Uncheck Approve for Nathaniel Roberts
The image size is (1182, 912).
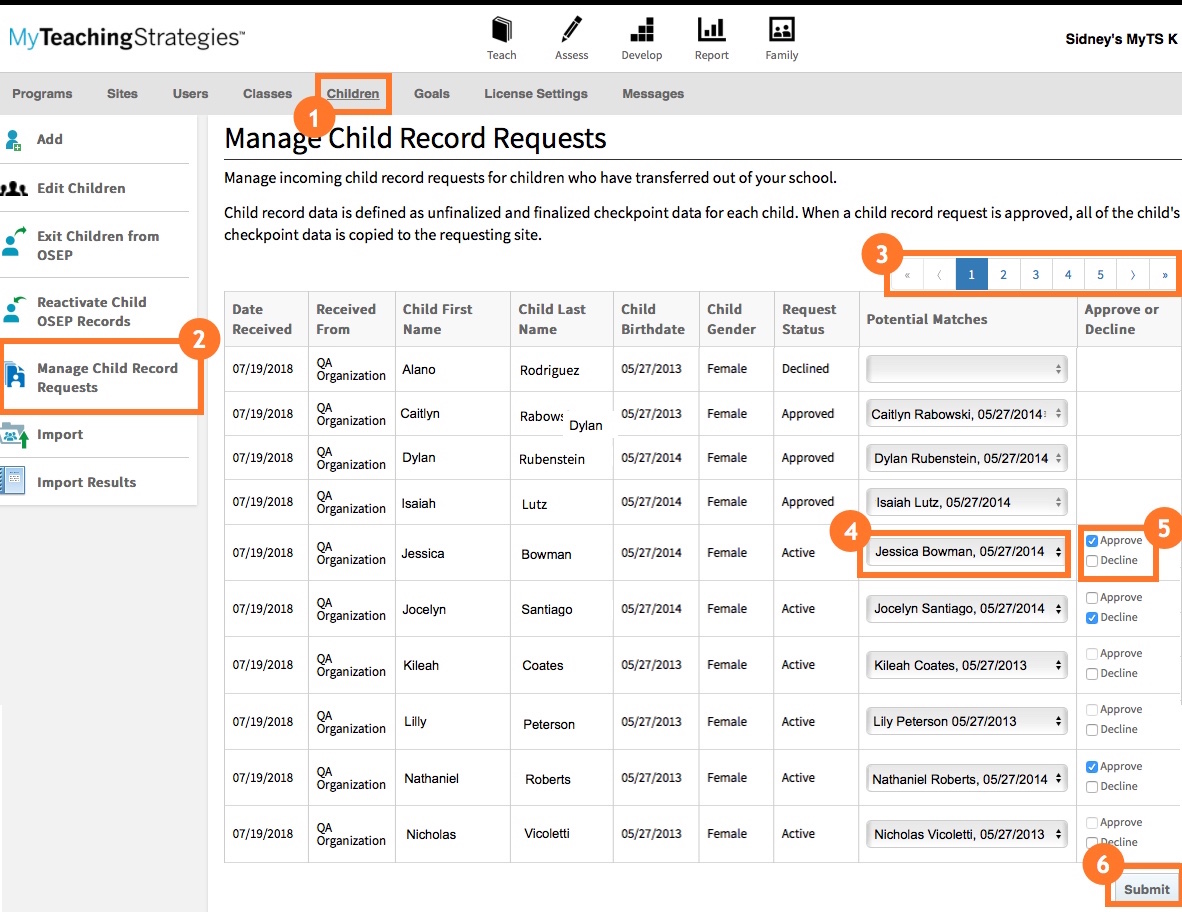click(x=1092, y=767)
